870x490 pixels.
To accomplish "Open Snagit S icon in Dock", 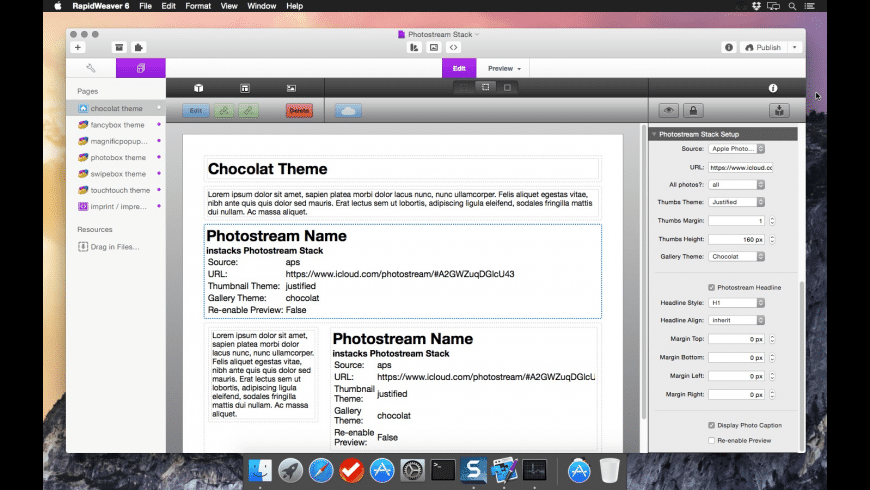I will click(x=473, y=471).
